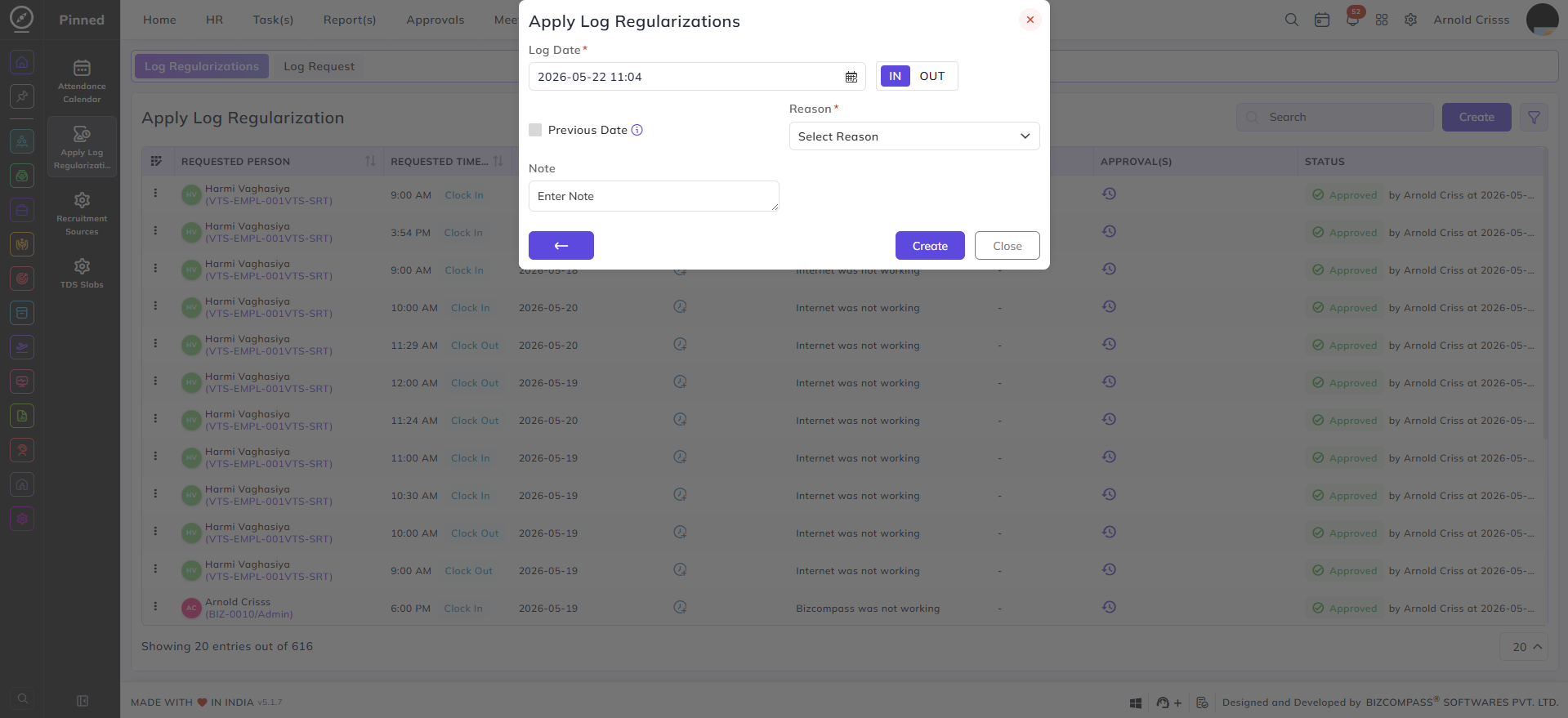Open Recruitment Sources sidebar item
The height and width of the screenshot is (718, 1568).
(x=82, y=213)
